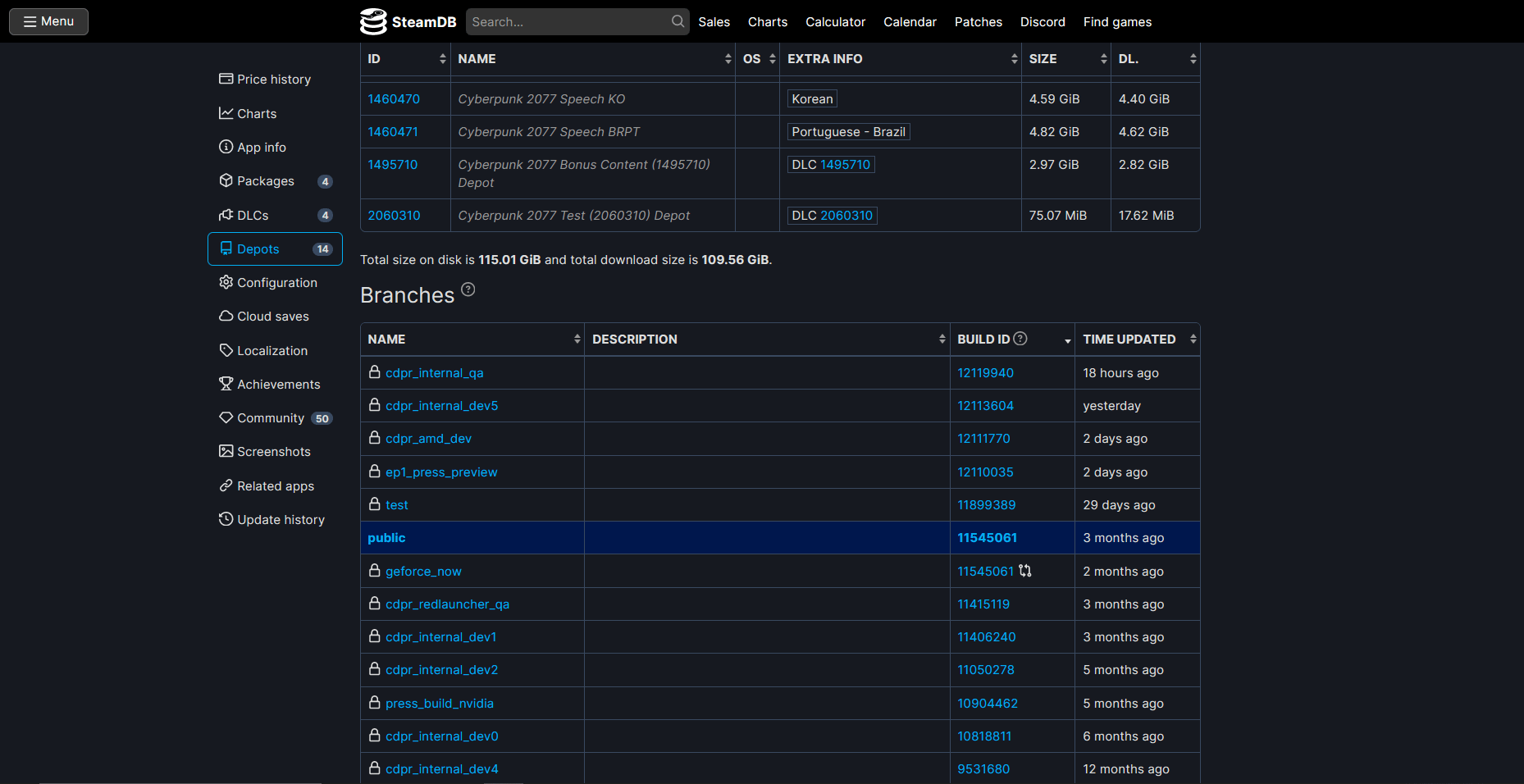Click the Screenshots image icon

226,451
